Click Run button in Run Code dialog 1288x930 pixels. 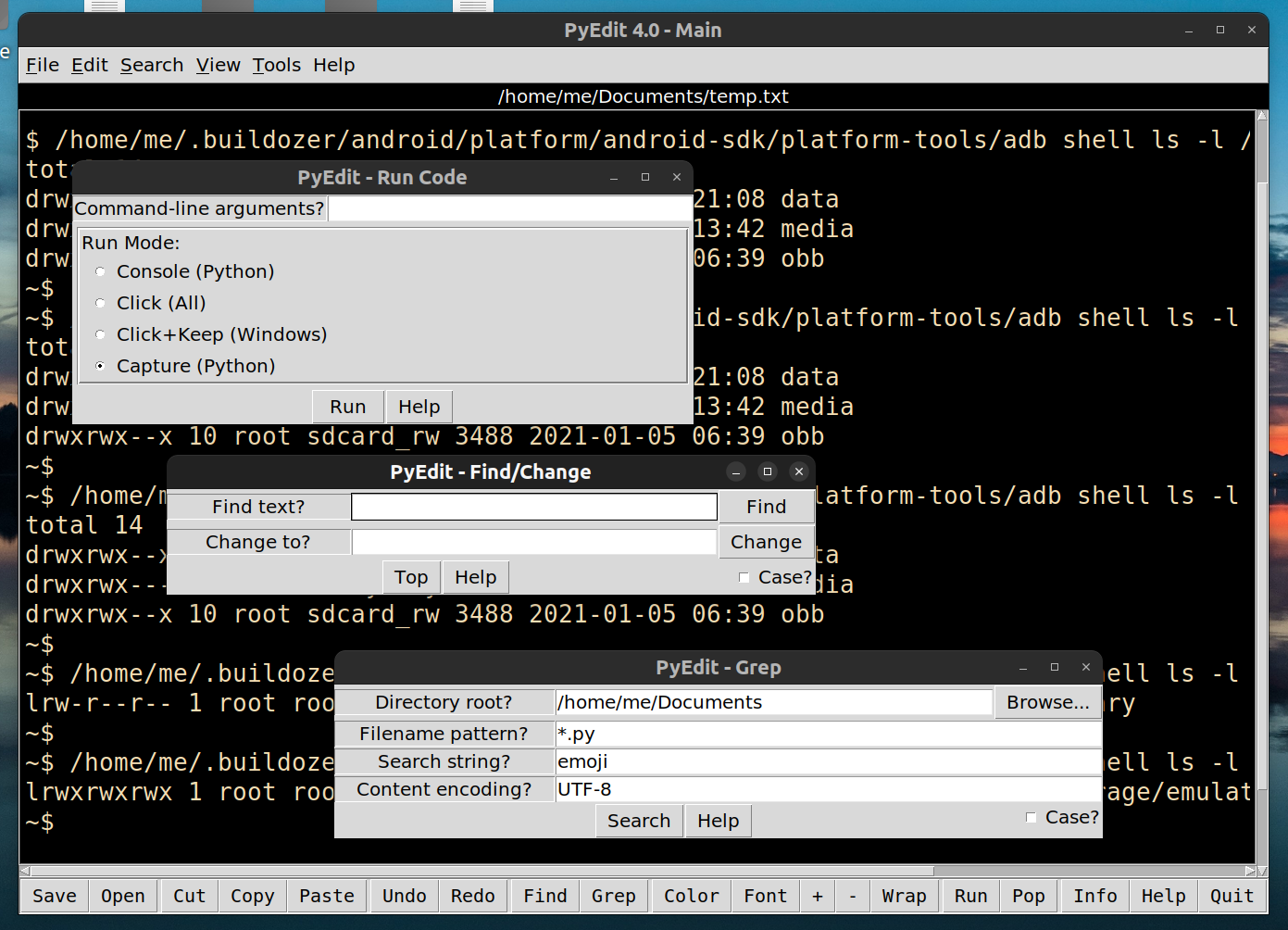pos(348,407)
